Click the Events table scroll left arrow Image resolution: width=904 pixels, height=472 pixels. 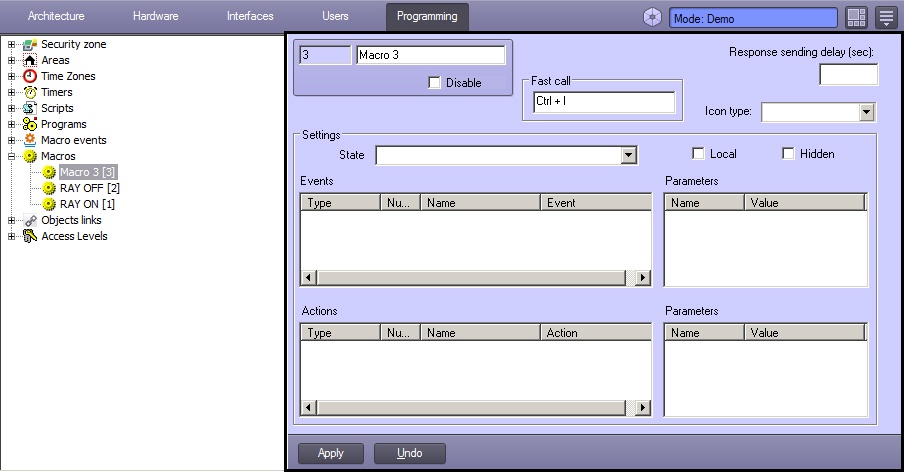(x=308, y=278)
